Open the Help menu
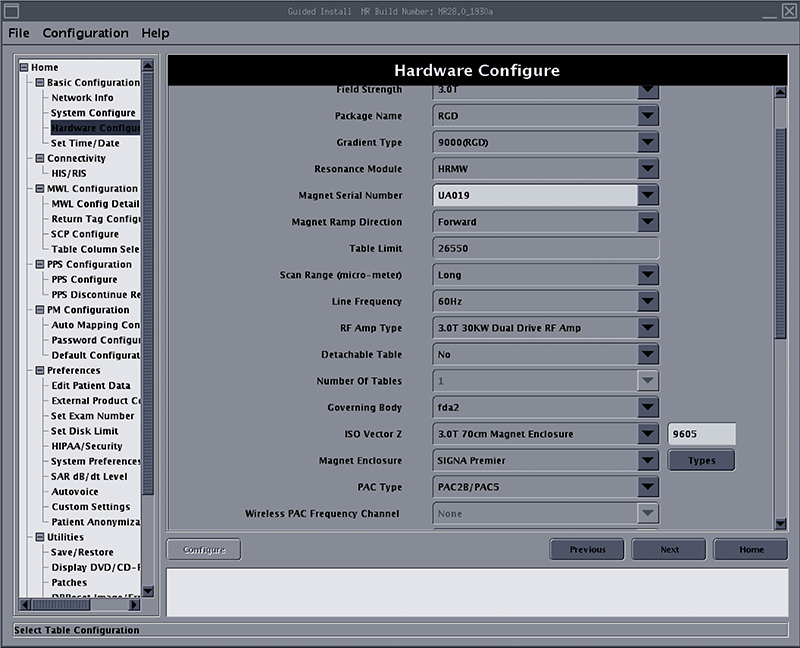The height and width of the screenshot is (648, 800). (x=155, y=33)
